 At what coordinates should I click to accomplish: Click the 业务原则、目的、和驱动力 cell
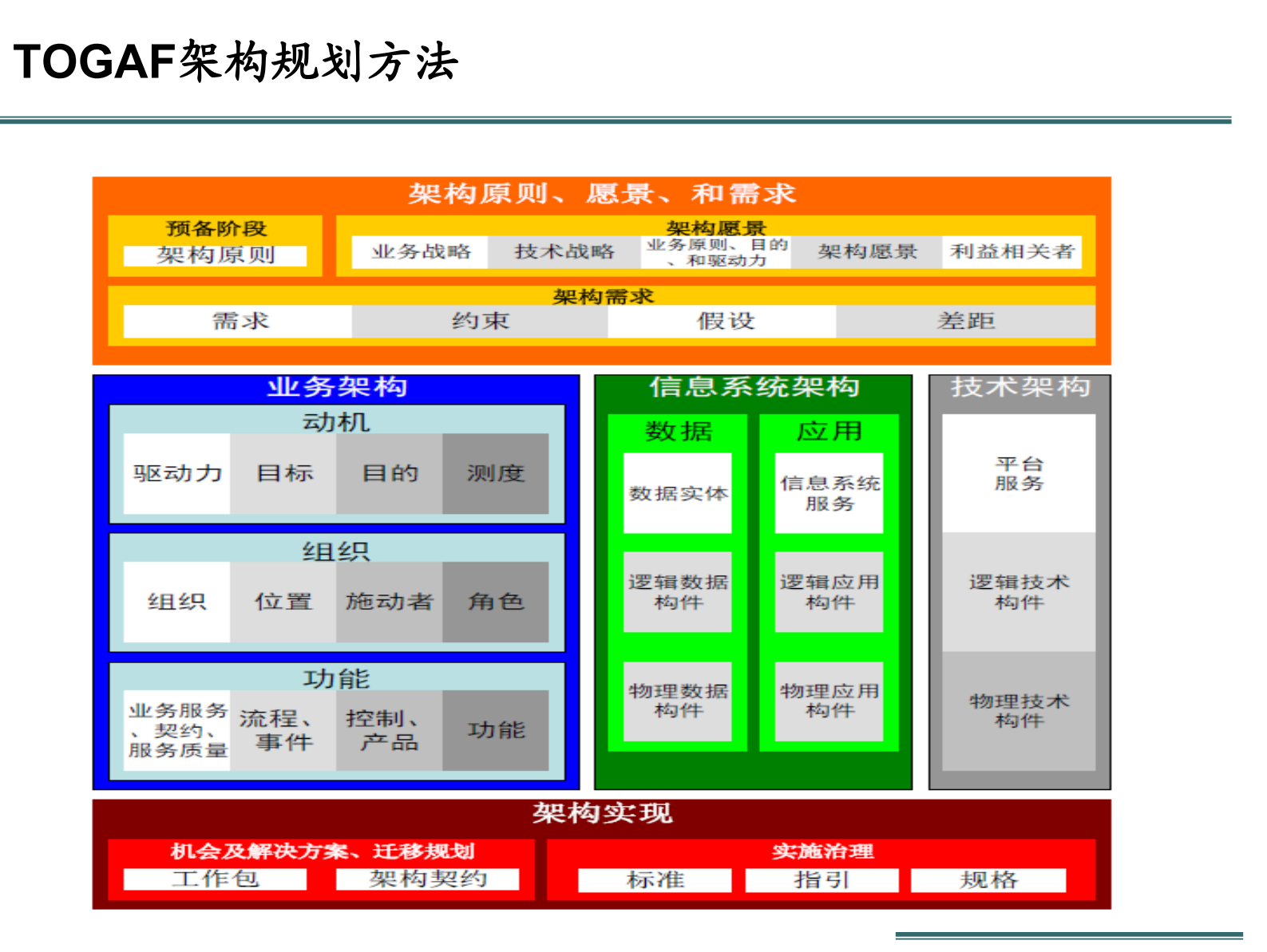coord(716,252)
